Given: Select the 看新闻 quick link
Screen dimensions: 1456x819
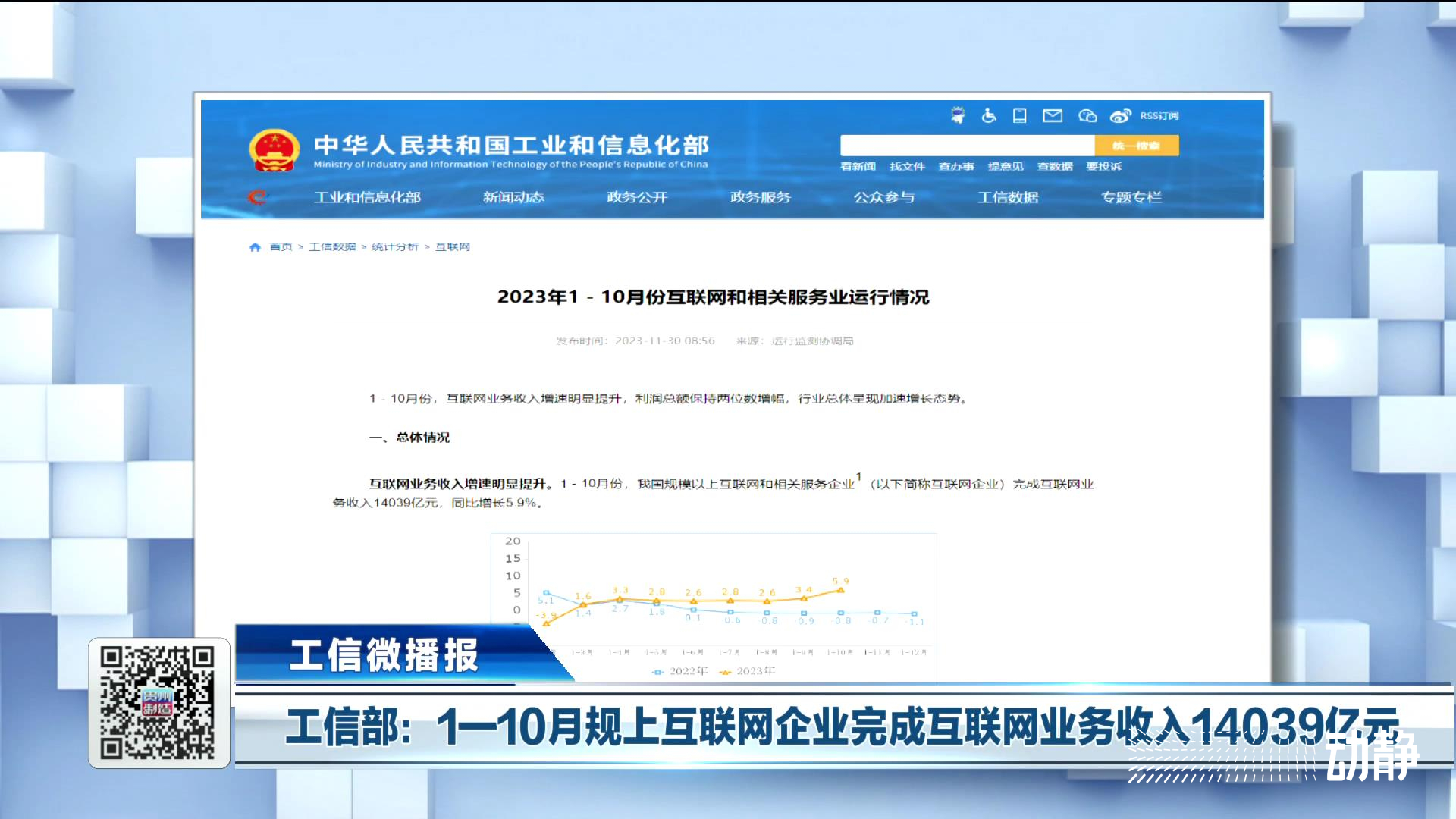Looking at the screenshot, I should (x=858, y=167).
